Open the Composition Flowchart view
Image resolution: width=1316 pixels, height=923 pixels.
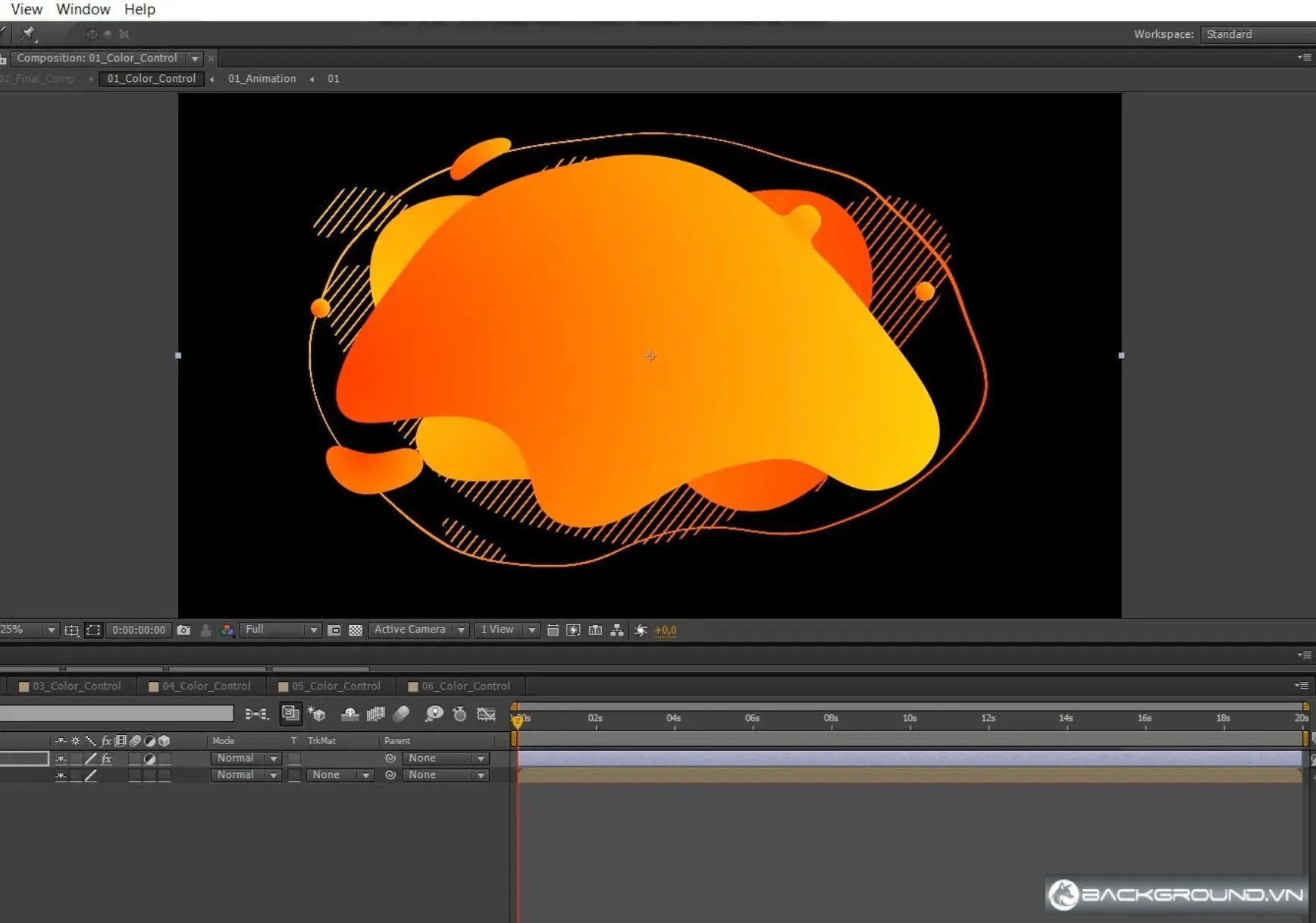(x=617, y=630)
